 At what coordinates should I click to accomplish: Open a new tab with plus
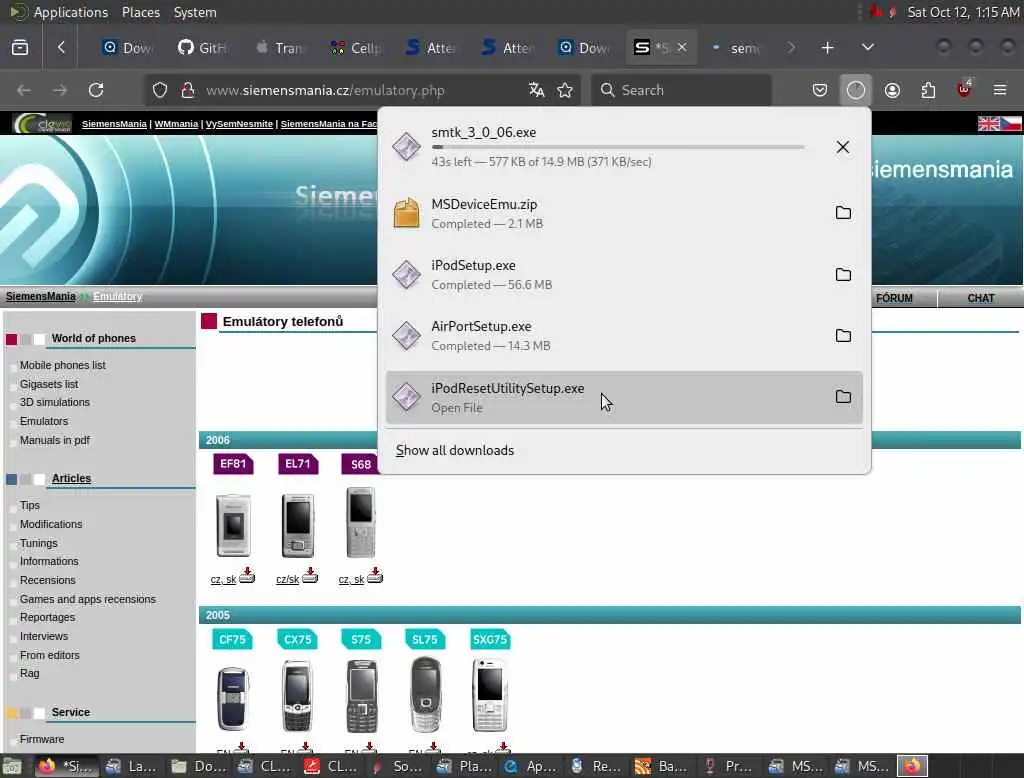pyautogui.click(x=827, y=48)
